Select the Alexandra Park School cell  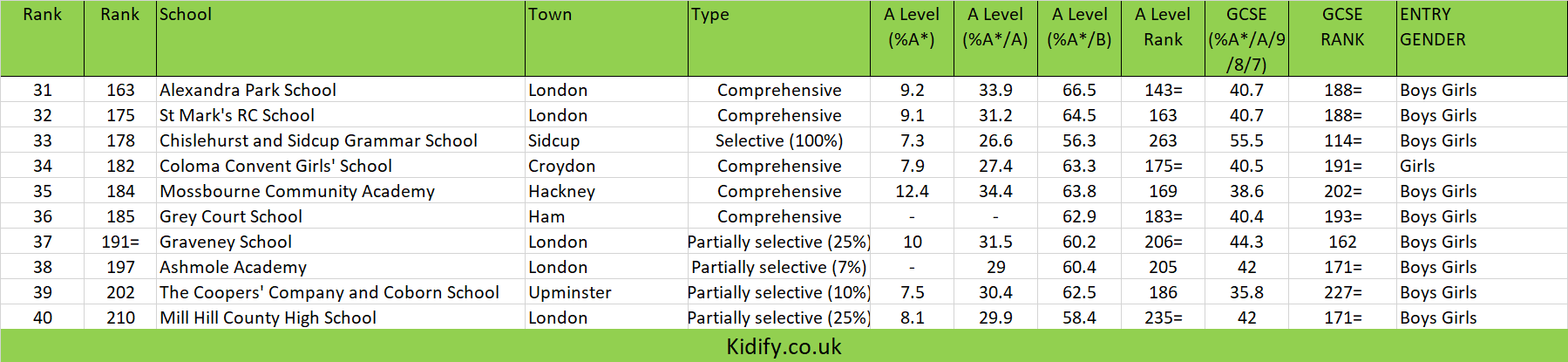coord(341,90)
